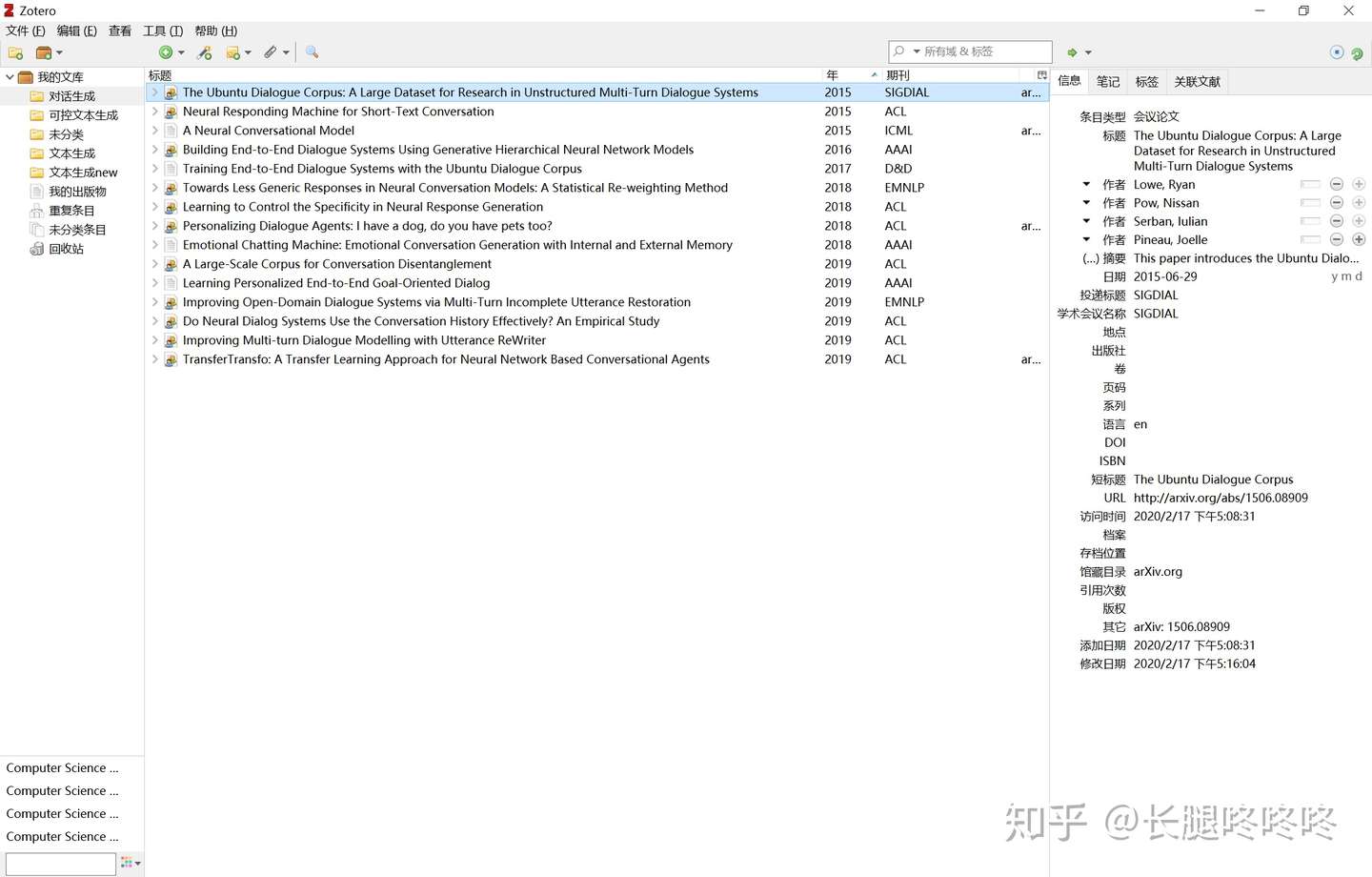The width and height of the screenshot is (1372, 877).
Task: Open the 工具 (T) menu
Action: click(x=163, y=31)
